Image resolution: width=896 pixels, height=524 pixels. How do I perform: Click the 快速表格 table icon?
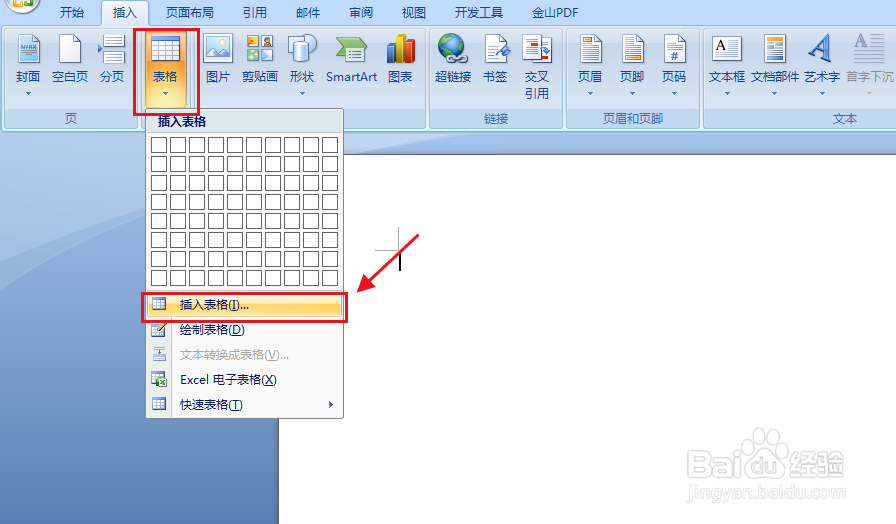[x=159, y=404]
